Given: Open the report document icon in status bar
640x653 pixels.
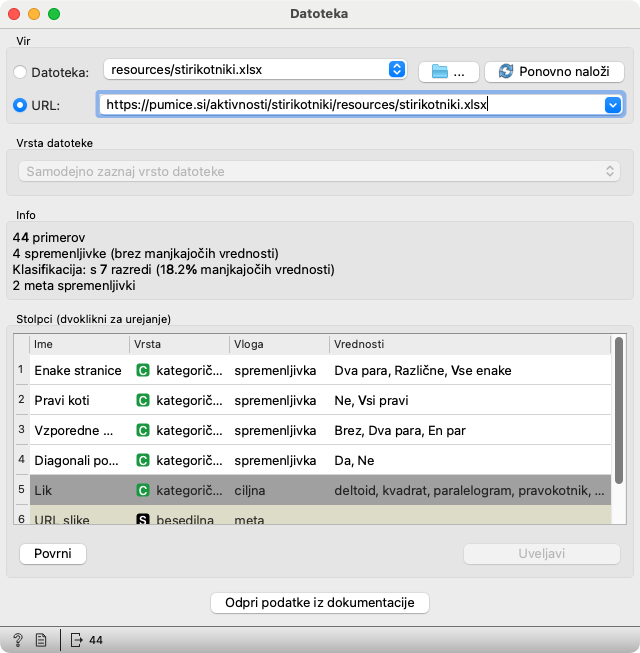Looking at the screenshot, I should (x=41, y=640).
